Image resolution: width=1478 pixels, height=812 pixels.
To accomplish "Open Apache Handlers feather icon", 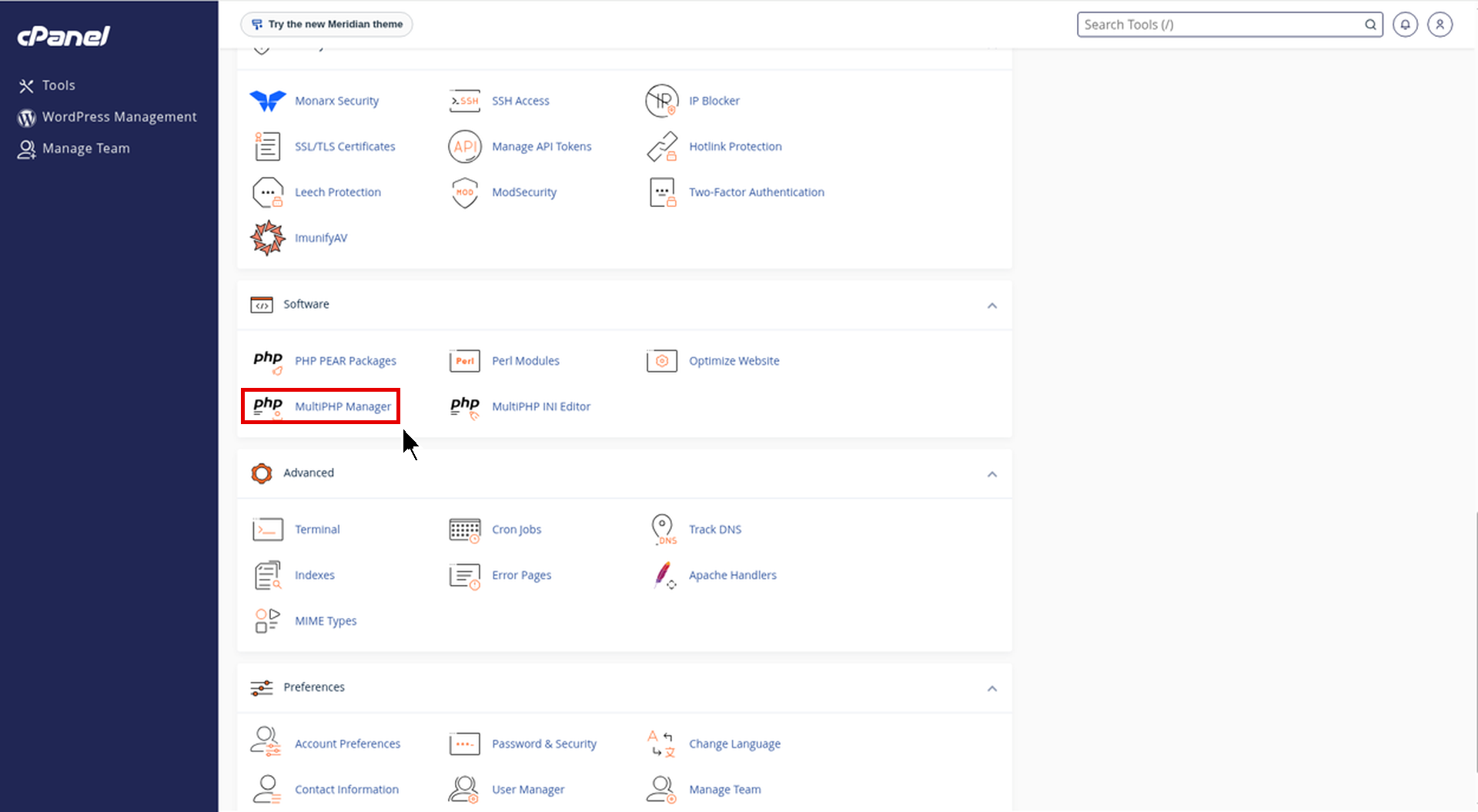I will click(x=664, y=575).
